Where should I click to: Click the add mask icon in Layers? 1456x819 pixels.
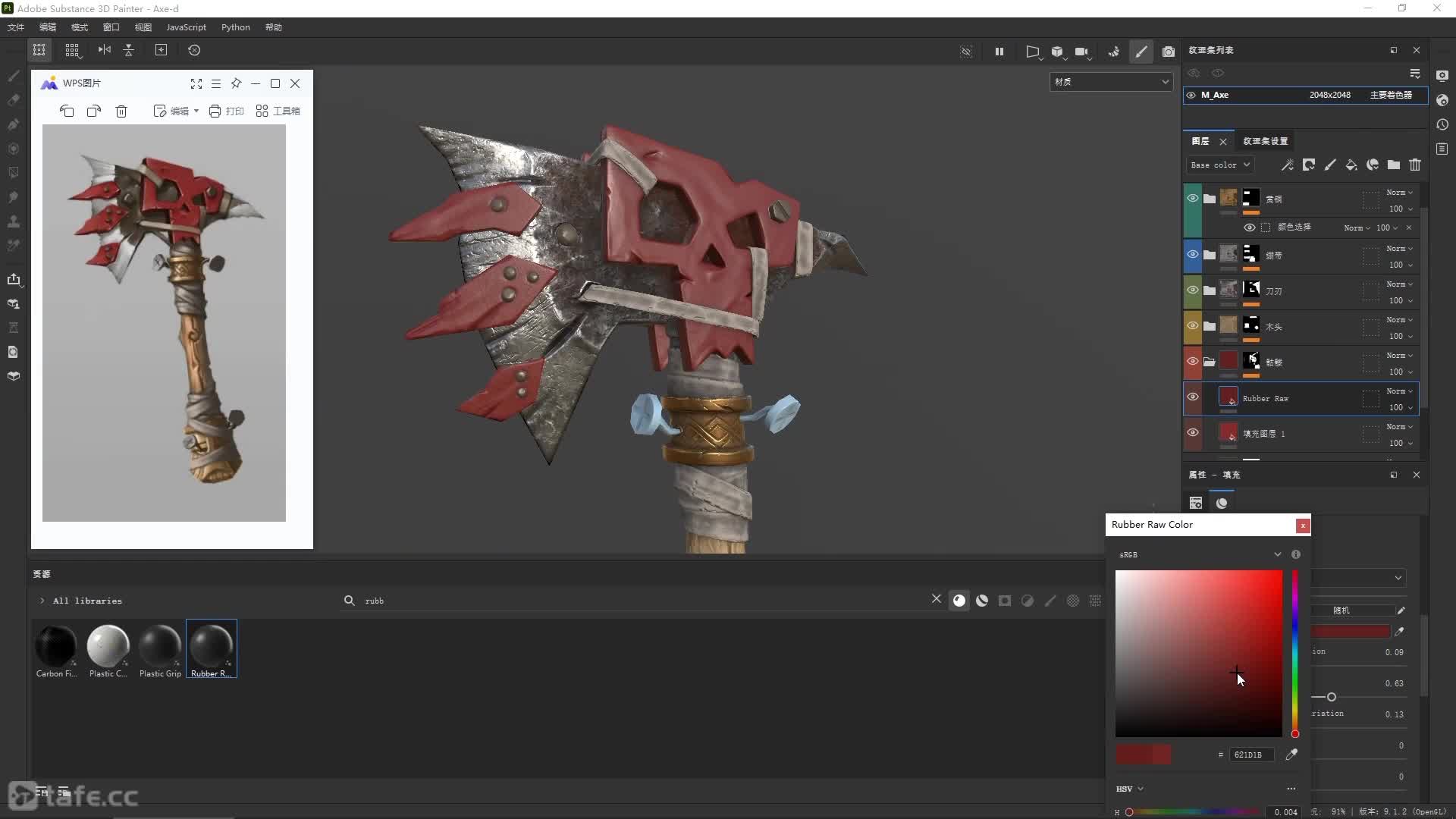[1309, 165]
